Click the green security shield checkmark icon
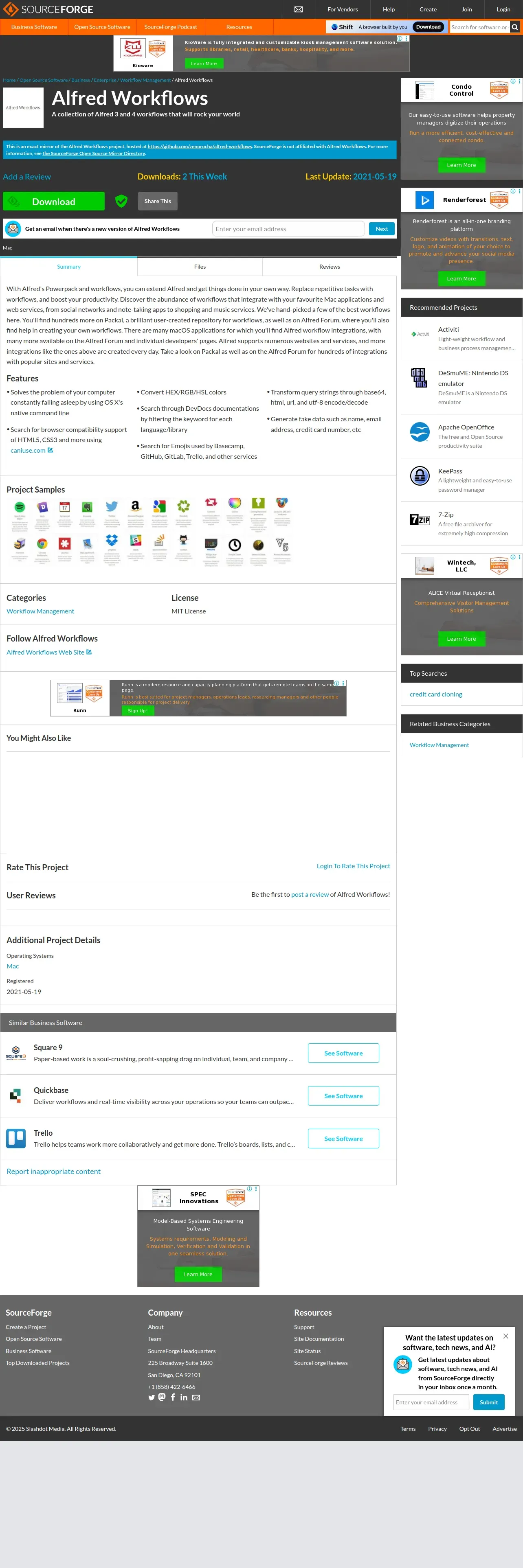The width and height of the screenshot is (523, 1568). 121,201
